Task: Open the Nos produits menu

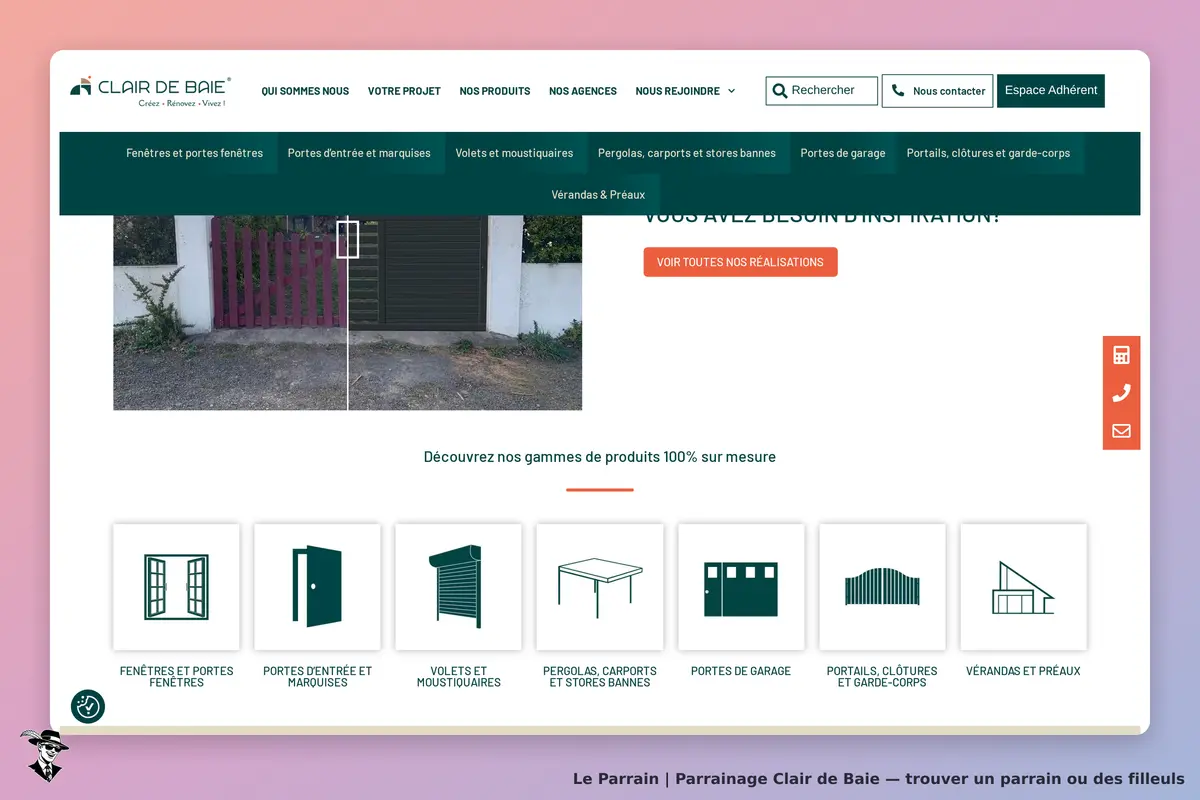Action: click(495, 91)
